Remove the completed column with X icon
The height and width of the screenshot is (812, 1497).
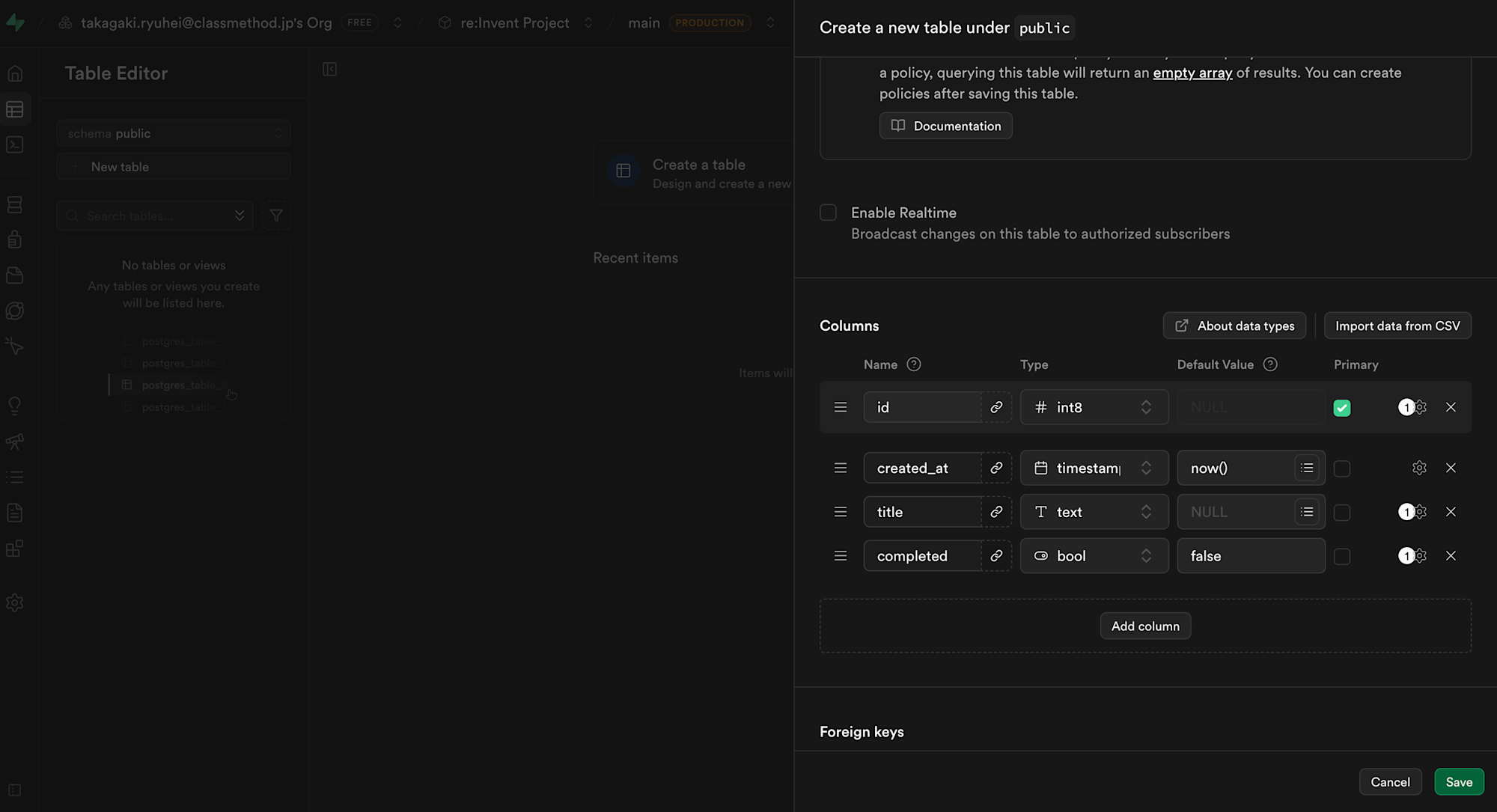tap(1451, 556)
